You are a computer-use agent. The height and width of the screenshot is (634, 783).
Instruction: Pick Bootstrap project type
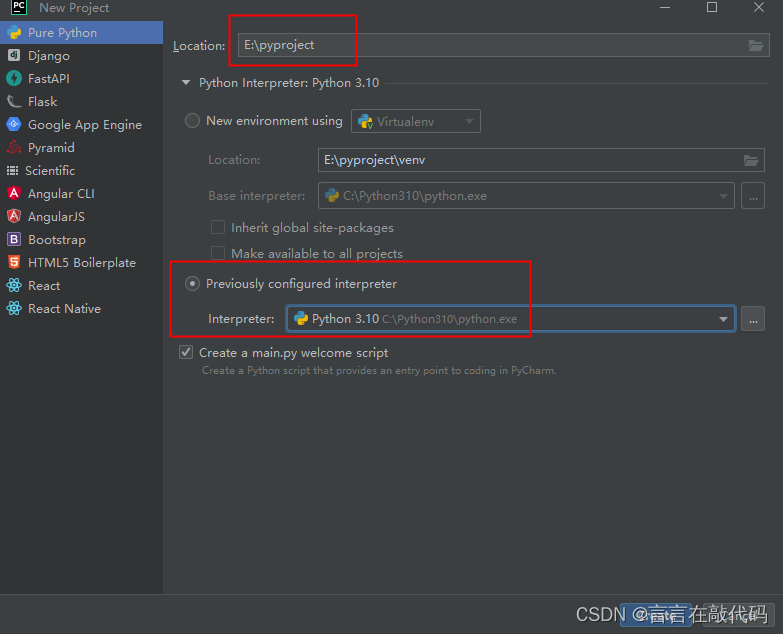point(81,239)
